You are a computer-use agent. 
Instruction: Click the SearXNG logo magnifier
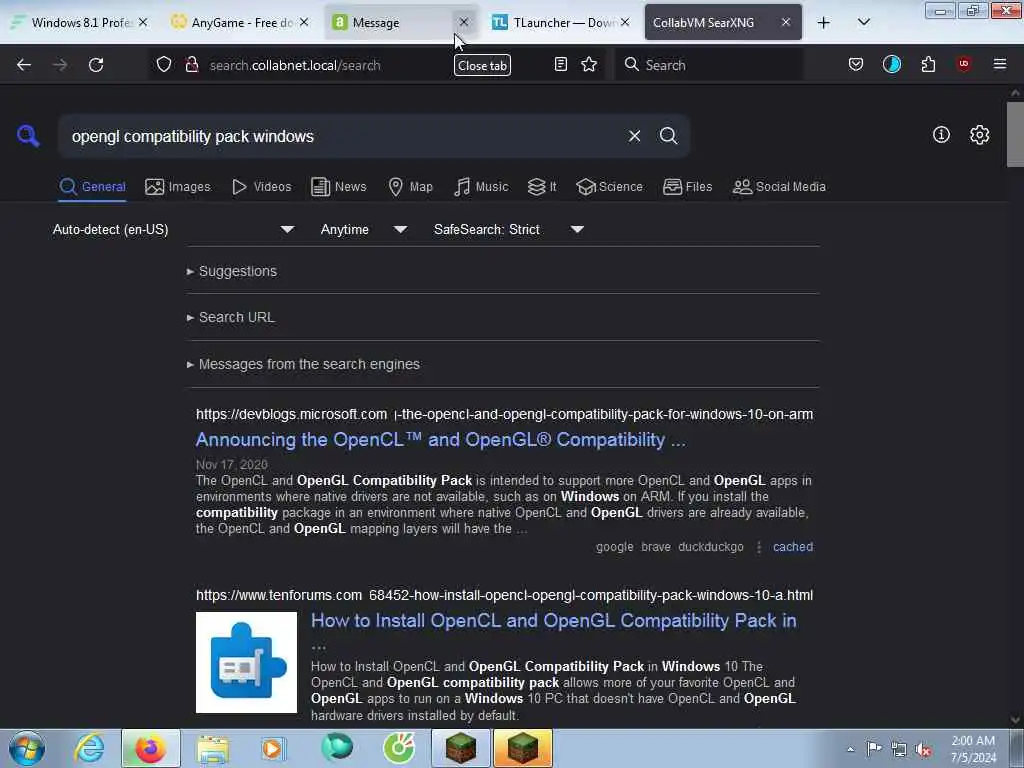[28, 136]
